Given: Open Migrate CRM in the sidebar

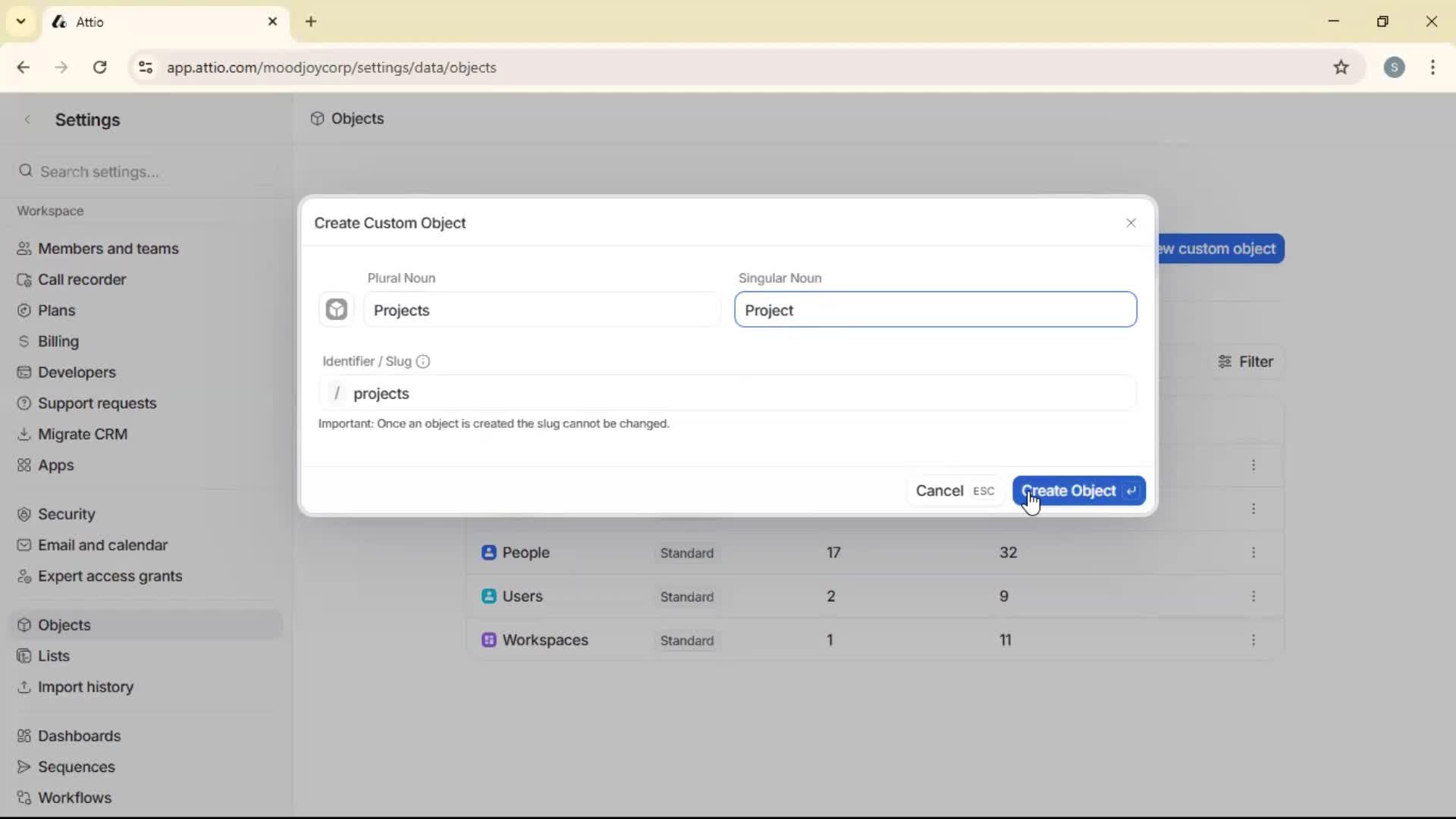Looking at the screenshot, I should pos(83,434).
